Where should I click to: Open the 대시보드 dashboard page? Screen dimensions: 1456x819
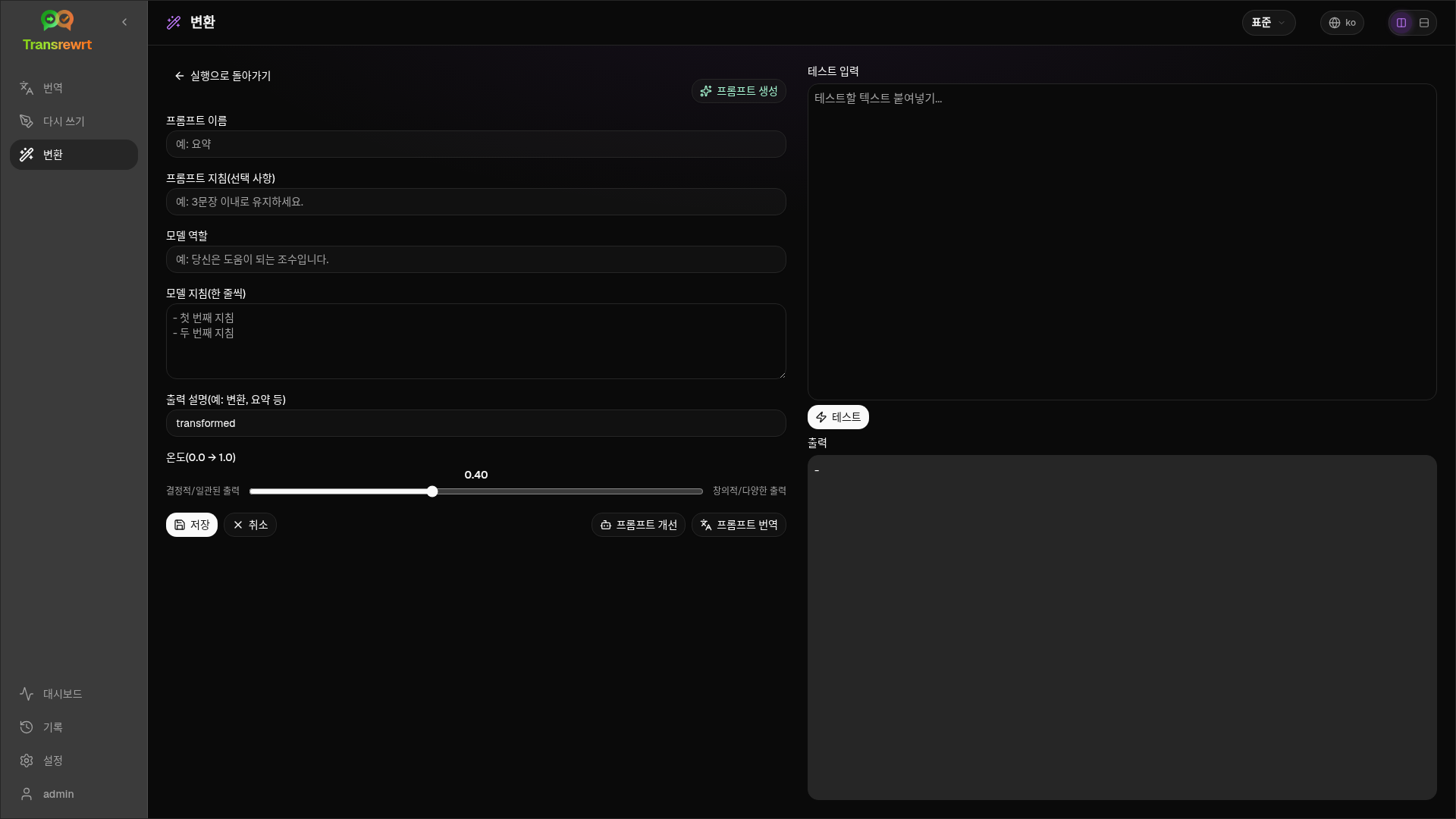(74, 694)
